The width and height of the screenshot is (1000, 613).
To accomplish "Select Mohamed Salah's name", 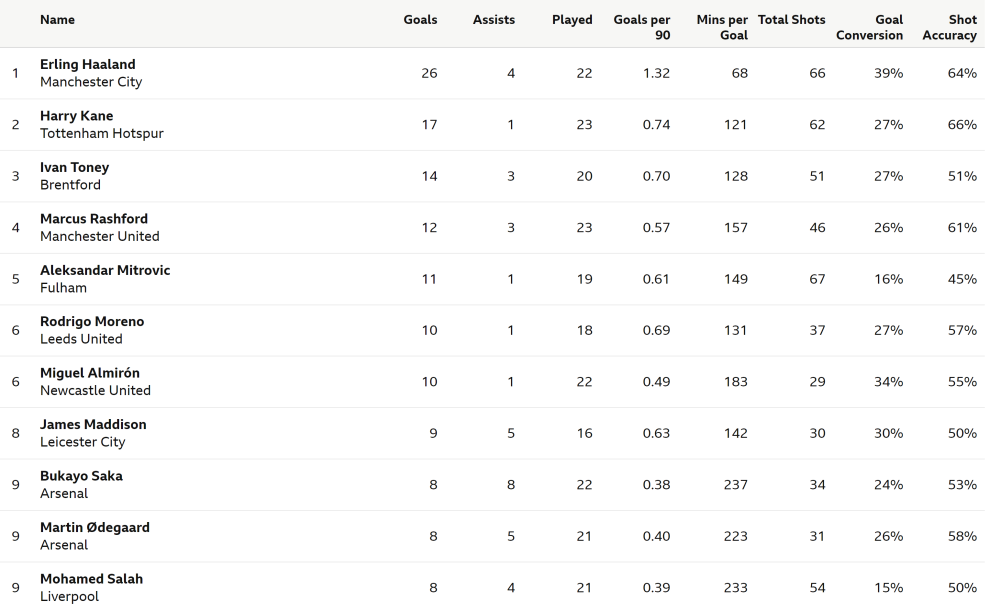I will coord(91,579).
